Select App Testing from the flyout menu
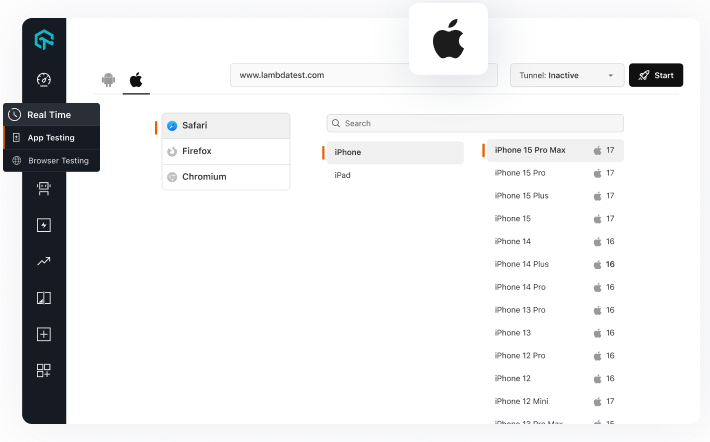This screenshot has width=710, height=442. click(52, 138)
